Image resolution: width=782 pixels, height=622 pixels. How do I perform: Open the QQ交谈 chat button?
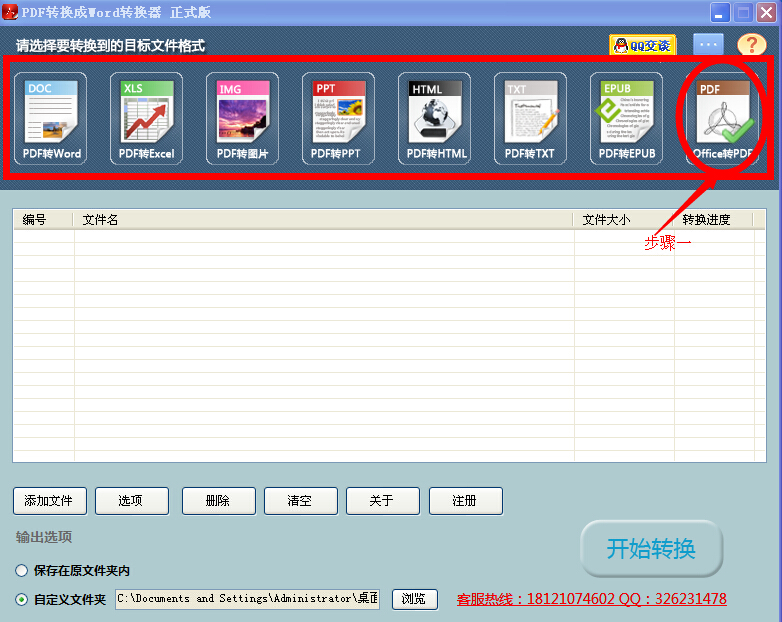click(x=643, y=45)
